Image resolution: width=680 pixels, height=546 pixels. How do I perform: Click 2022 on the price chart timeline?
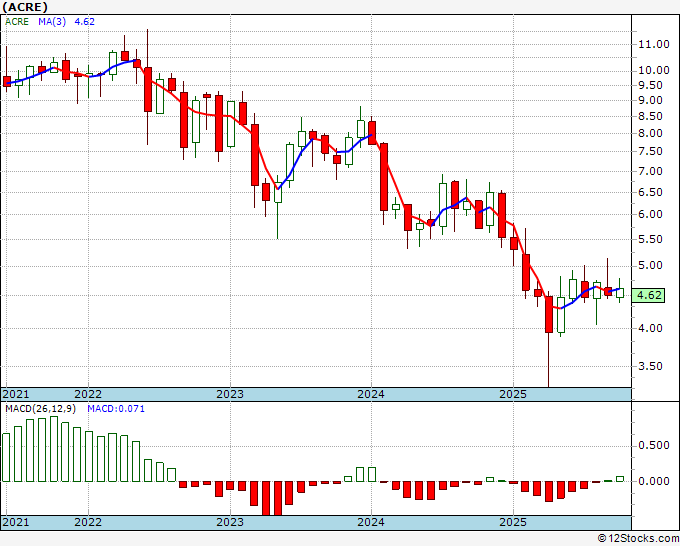click(88, 394)
